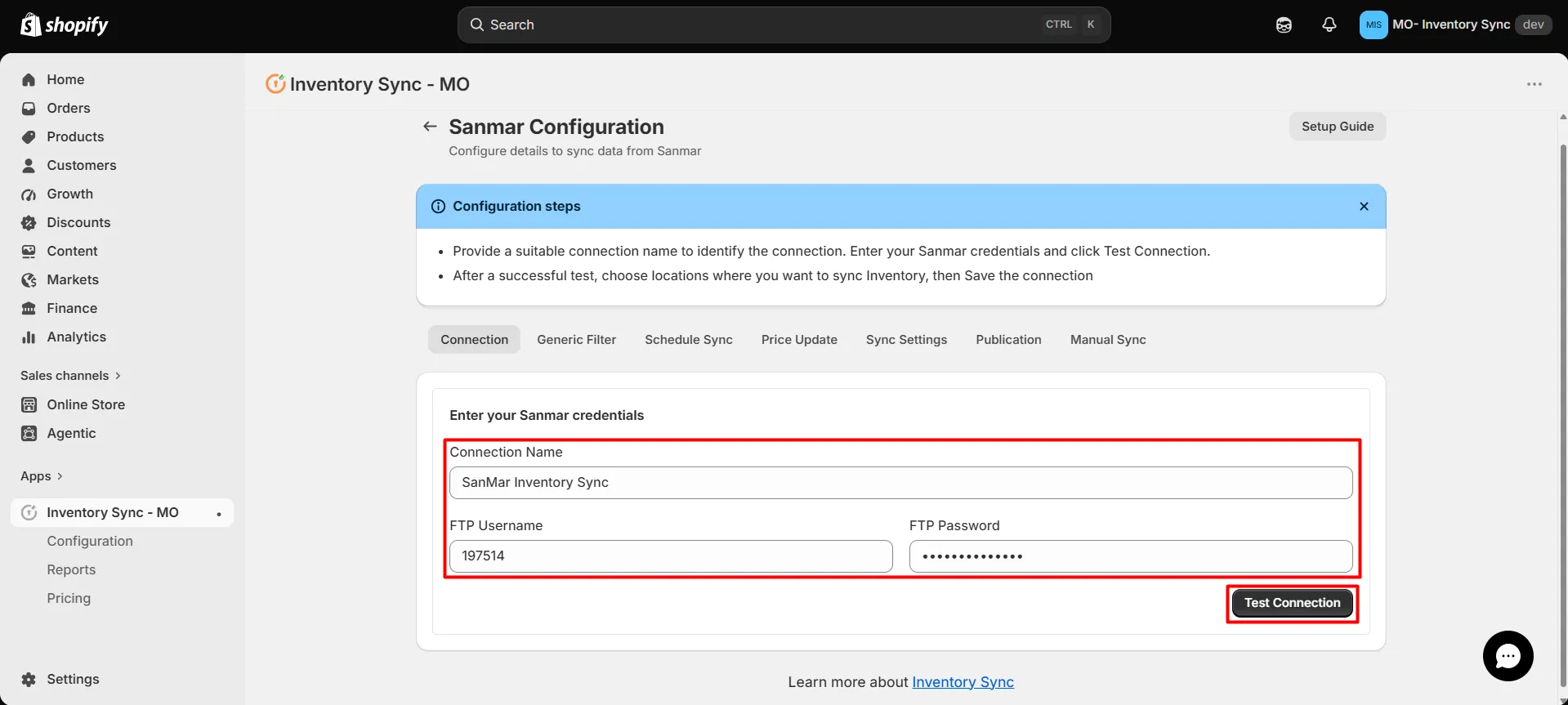
Task: Click the search magnifier icon
Action: (x=477, y=25)
